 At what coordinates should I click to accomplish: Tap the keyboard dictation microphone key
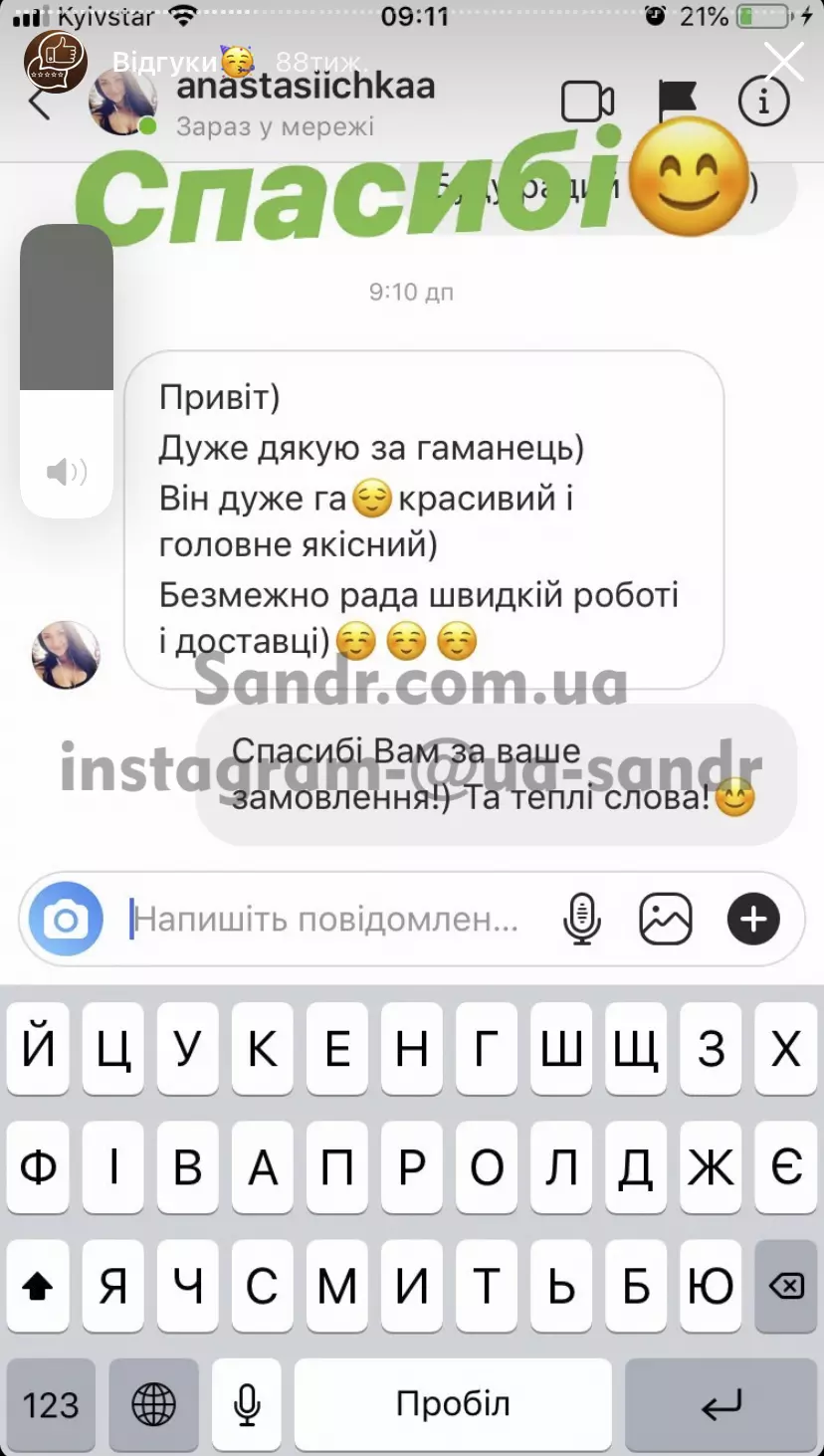point(247,1405)
